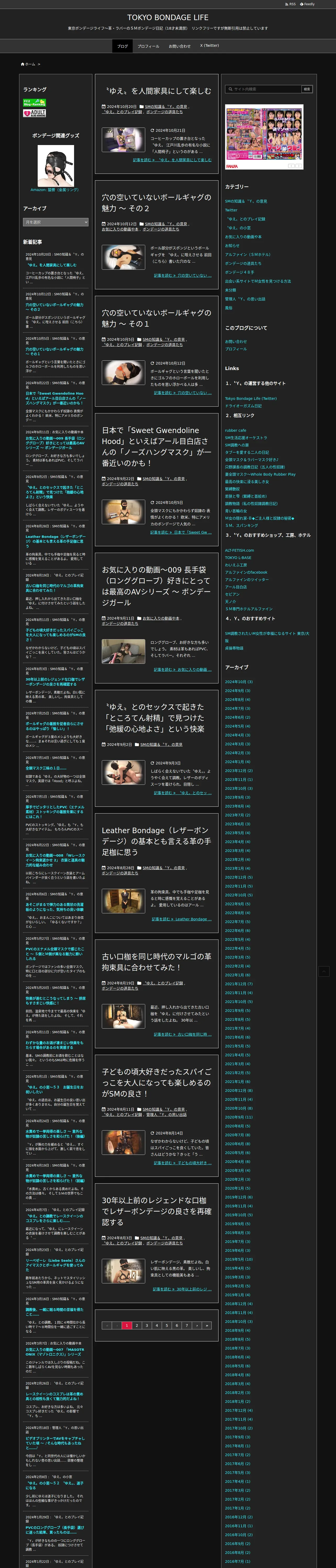Open the お知らせ category link
The height and width of the screenshot is (1568, 336).
pyautogui.click(x=232, y=245)
